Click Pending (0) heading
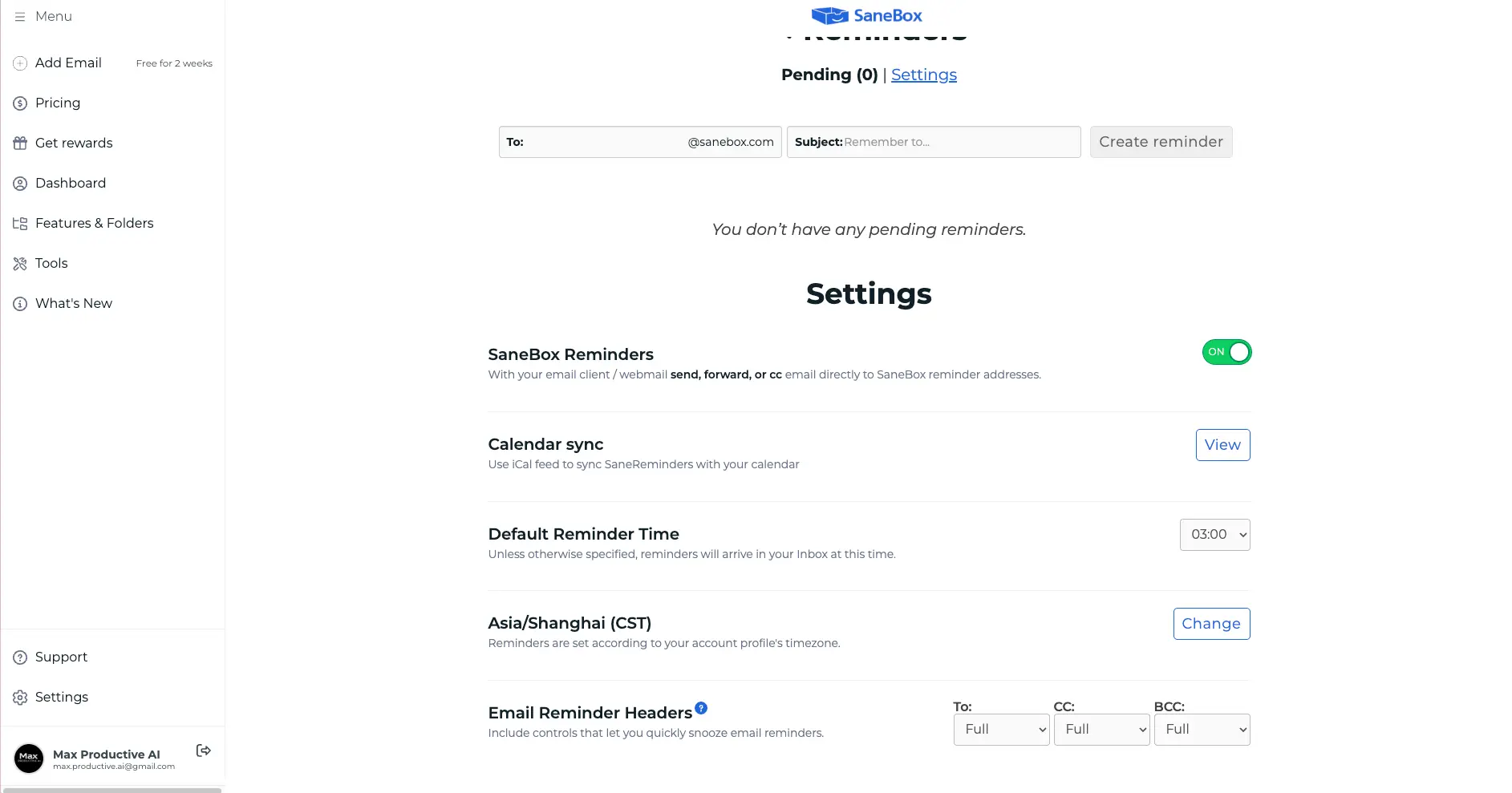Image resolution: width=1512 pixels, height=793 pixels. [x=829, y=75]
